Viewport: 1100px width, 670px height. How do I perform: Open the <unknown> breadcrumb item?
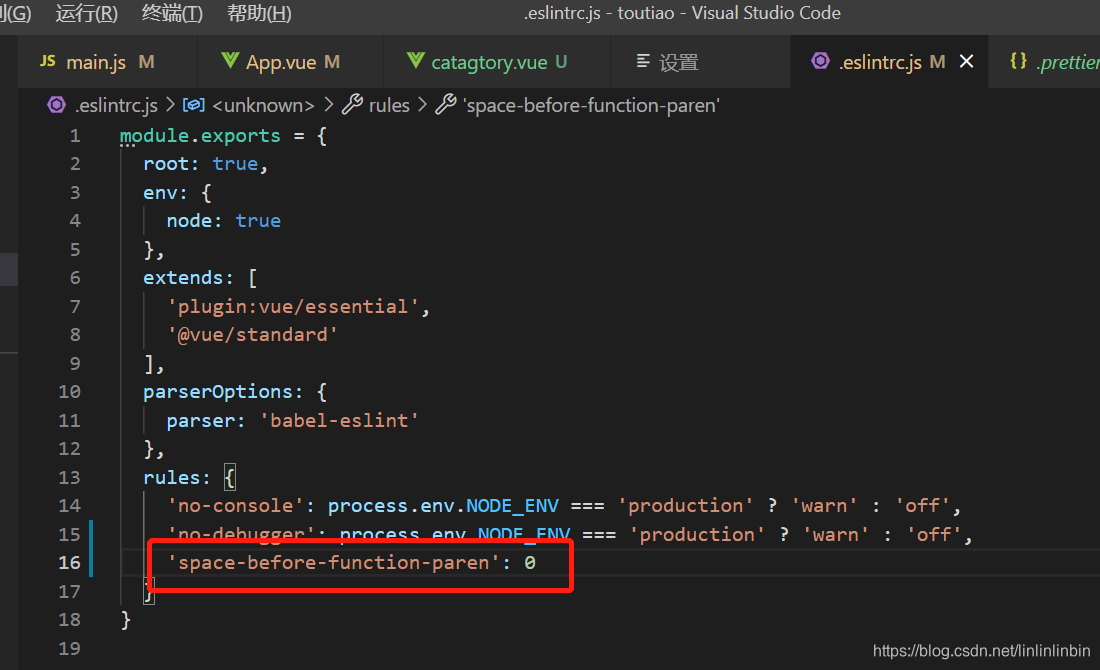[x=263, y=105]
